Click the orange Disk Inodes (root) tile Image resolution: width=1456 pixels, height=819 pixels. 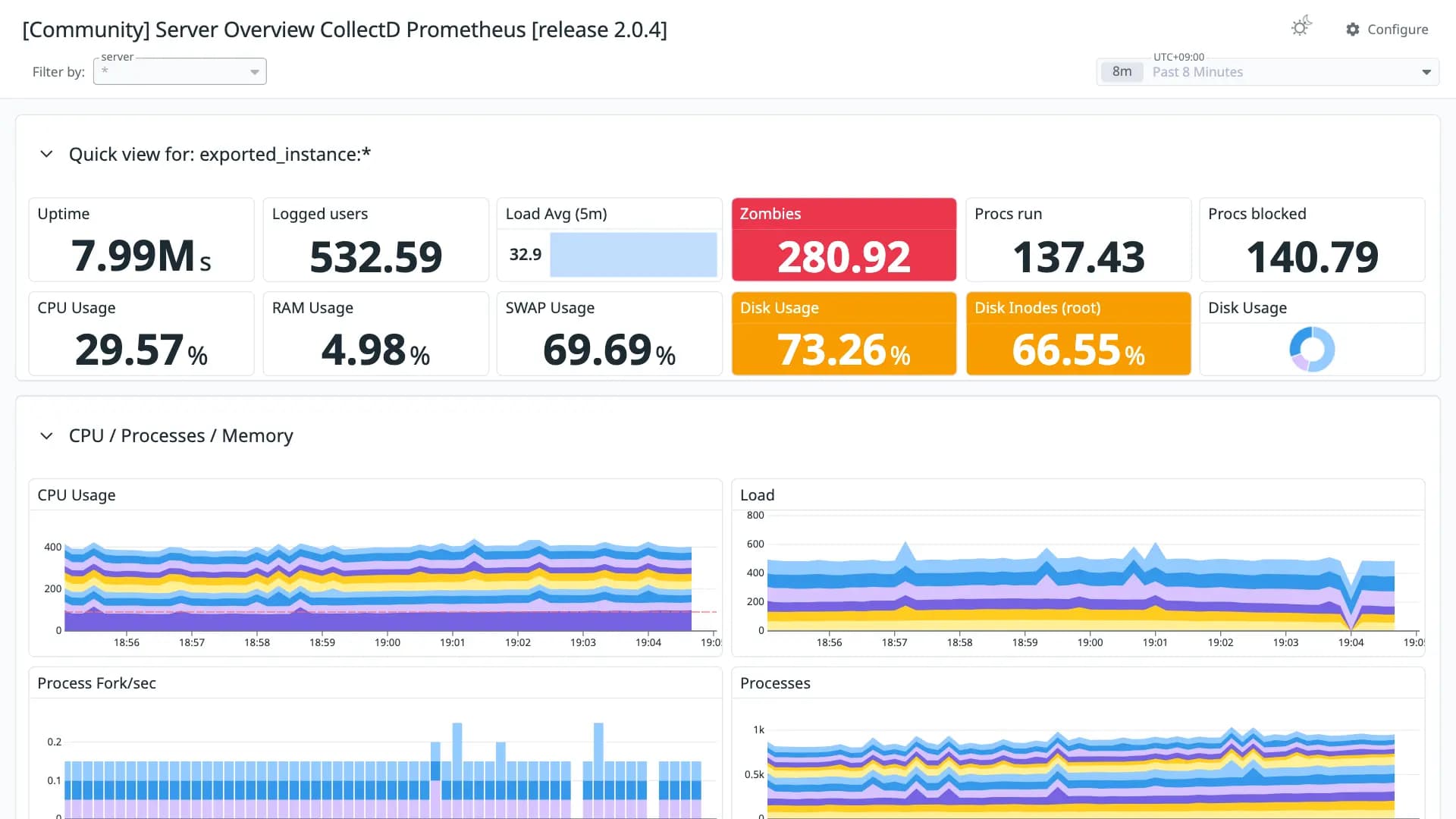click(1078, 334)
